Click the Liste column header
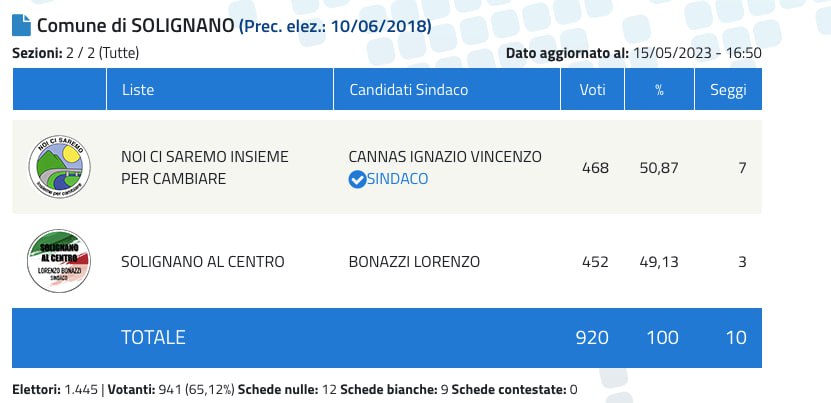The width and height of the screenshot is (831, 403). click(138, 90)
